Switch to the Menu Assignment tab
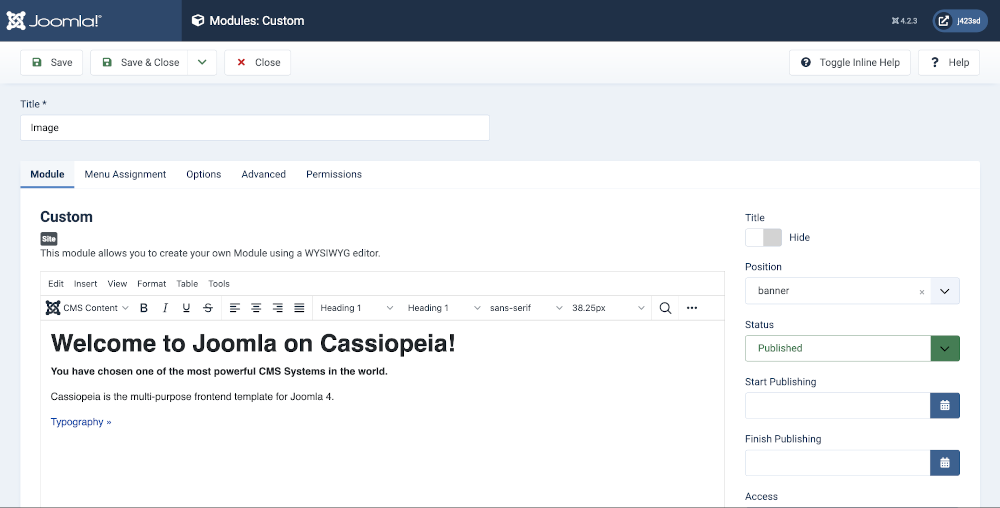The height and width of the screenshot is (508, 1000). tap(125, 174)
